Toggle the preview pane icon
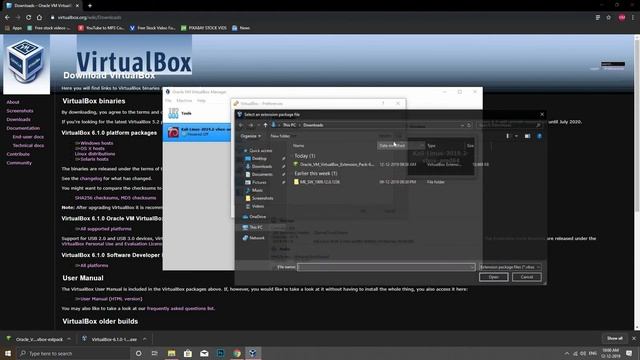 point(527,136)
